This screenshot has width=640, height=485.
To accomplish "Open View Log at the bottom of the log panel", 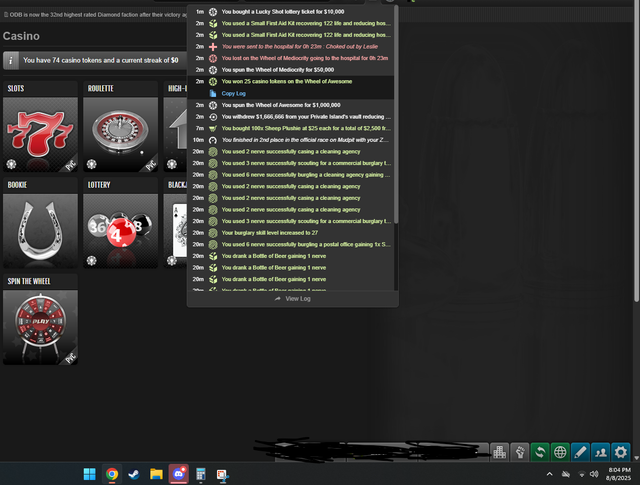I will (293, 299).
